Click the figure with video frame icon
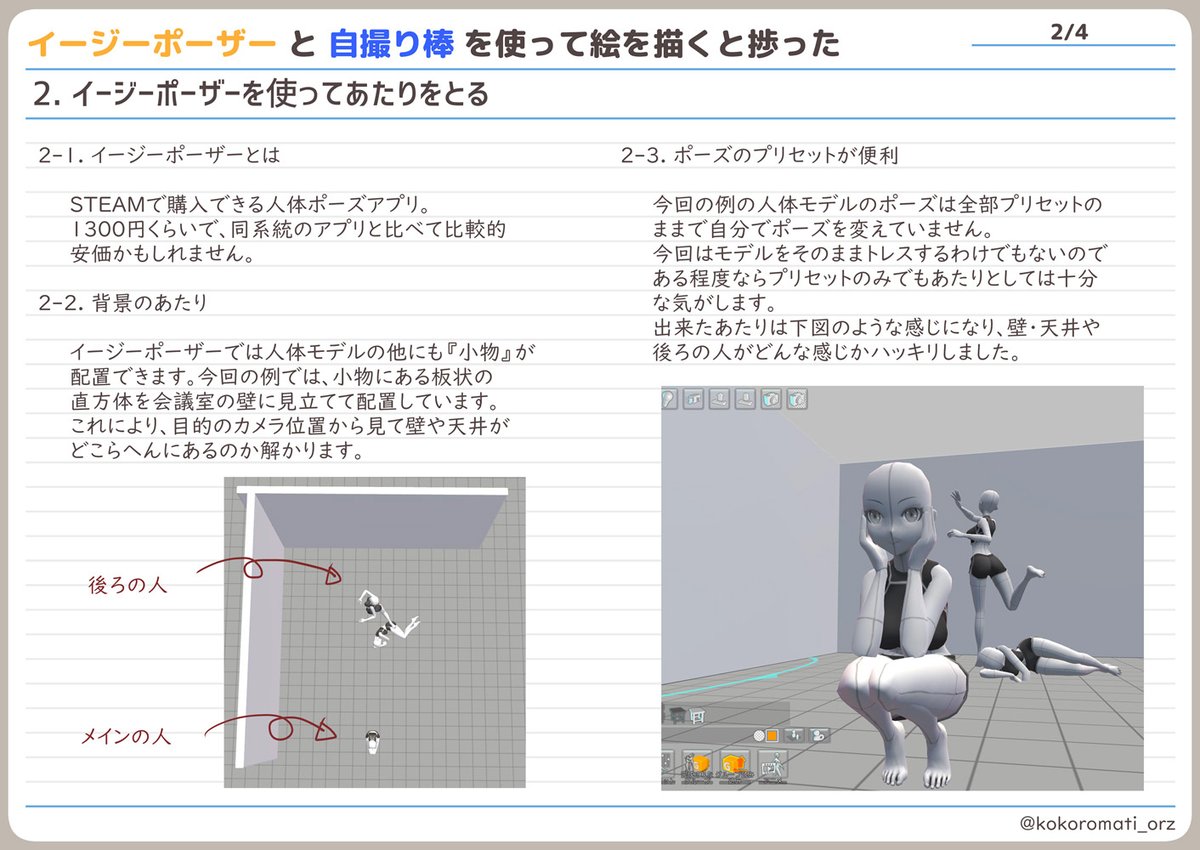The image size is (1200, 850). tap(773, 767)
